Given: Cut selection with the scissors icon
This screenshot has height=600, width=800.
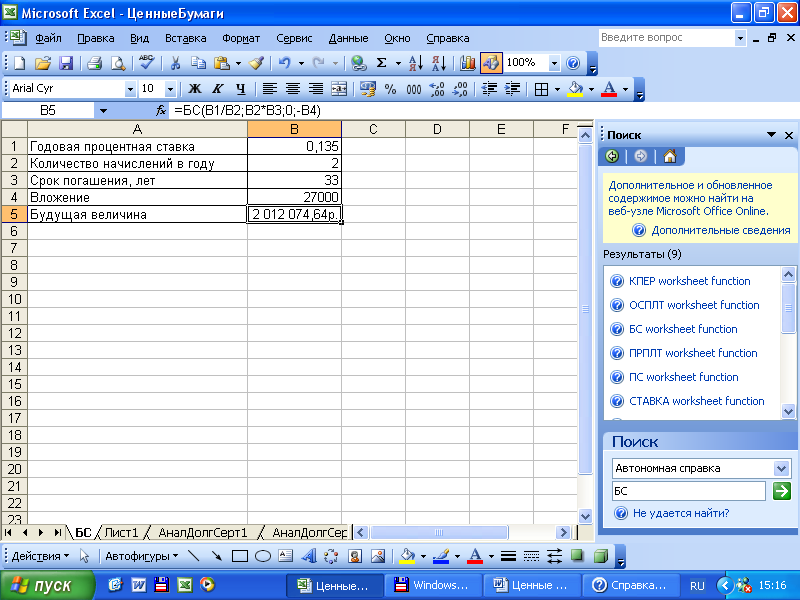Looking at the screenshot, I should [x=176, y=63].
